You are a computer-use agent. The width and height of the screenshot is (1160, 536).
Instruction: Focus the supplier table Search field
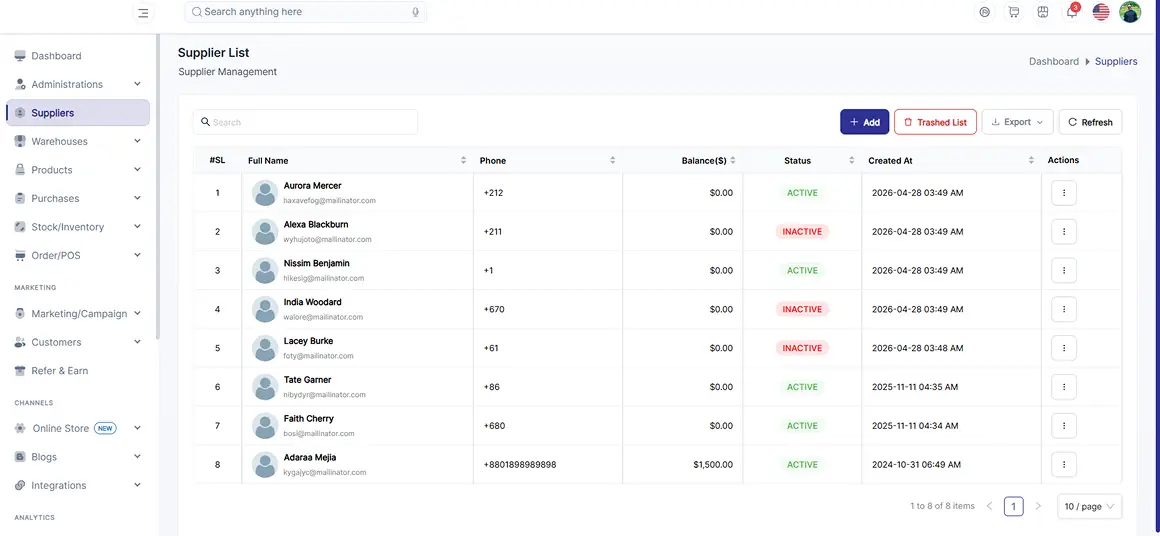coord(305,122)
